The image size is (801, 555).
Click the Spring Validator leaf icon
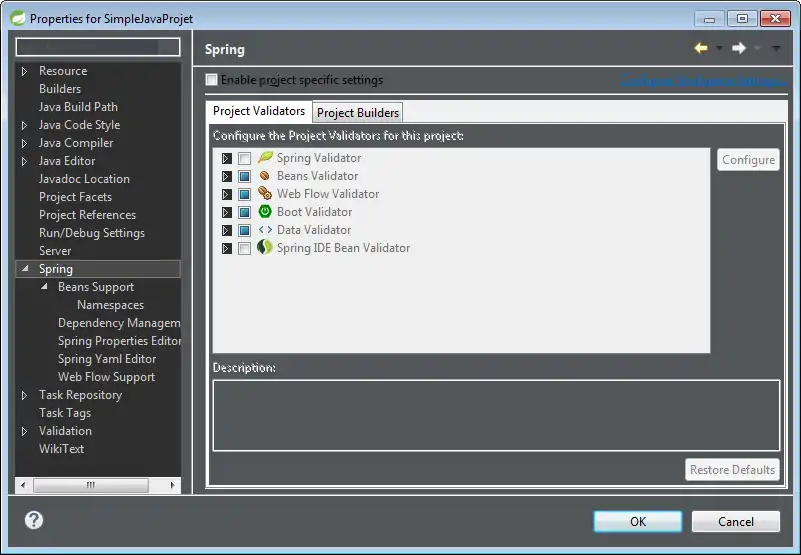(265, 158)
